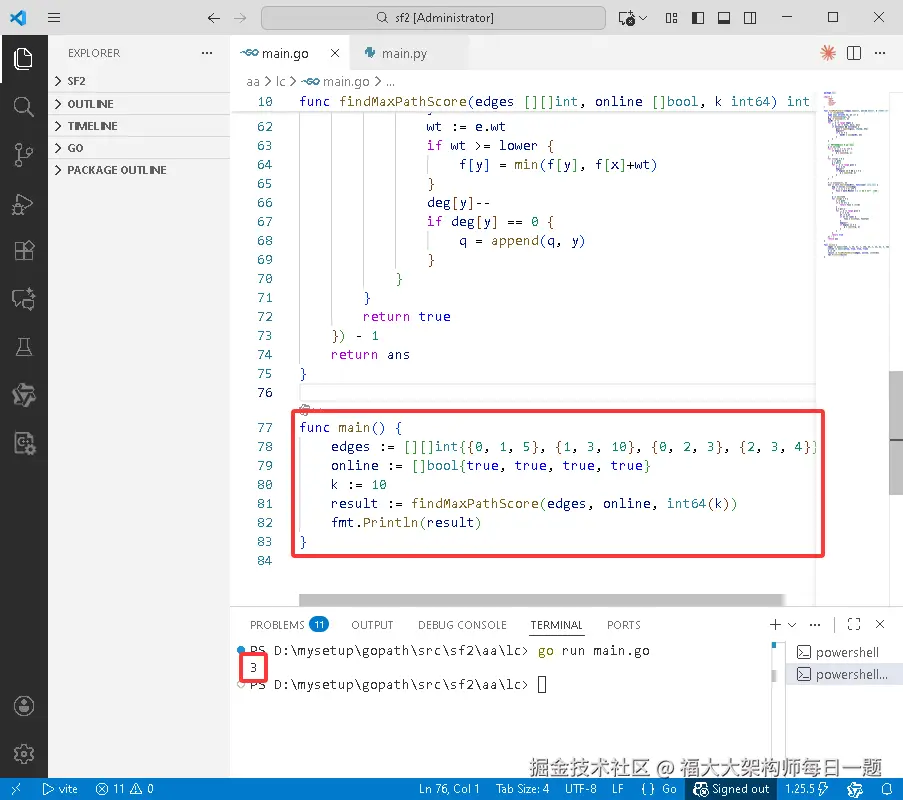Click the sf2 command center search box
The image size is (903, 800).
(433, 18)
